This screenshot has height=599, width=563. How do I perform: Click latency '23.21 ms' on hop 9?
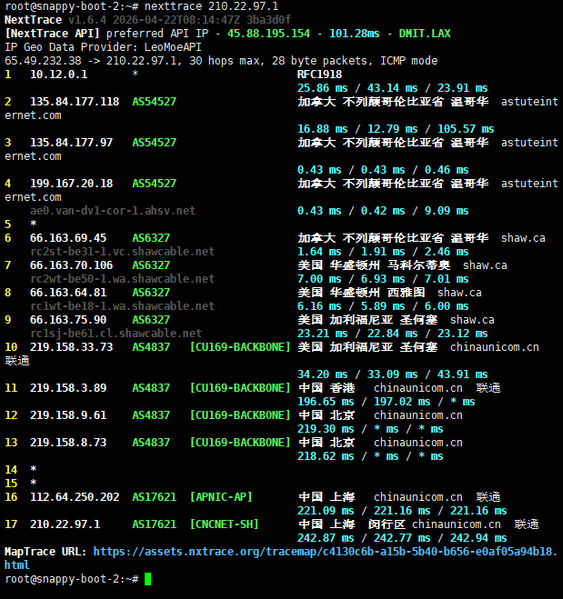tap(323, 333)
